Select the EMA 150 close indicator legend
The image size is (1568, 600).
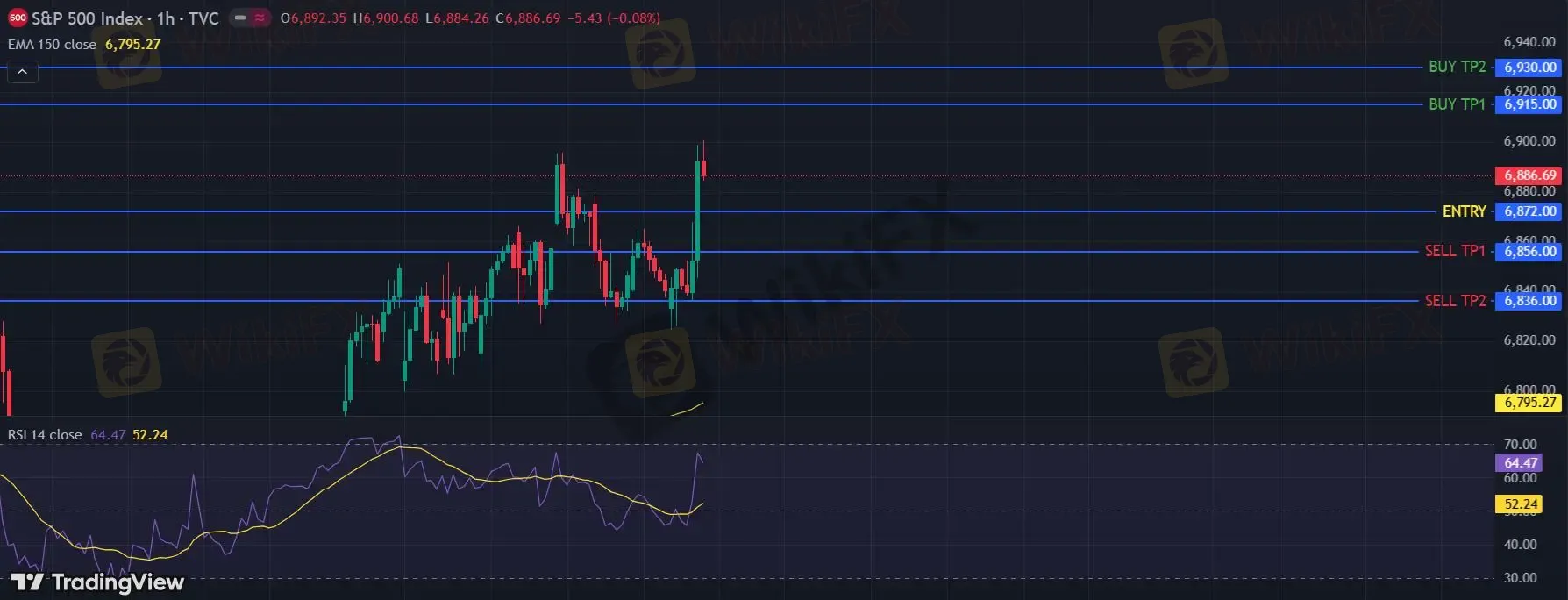tap(52, 45)
